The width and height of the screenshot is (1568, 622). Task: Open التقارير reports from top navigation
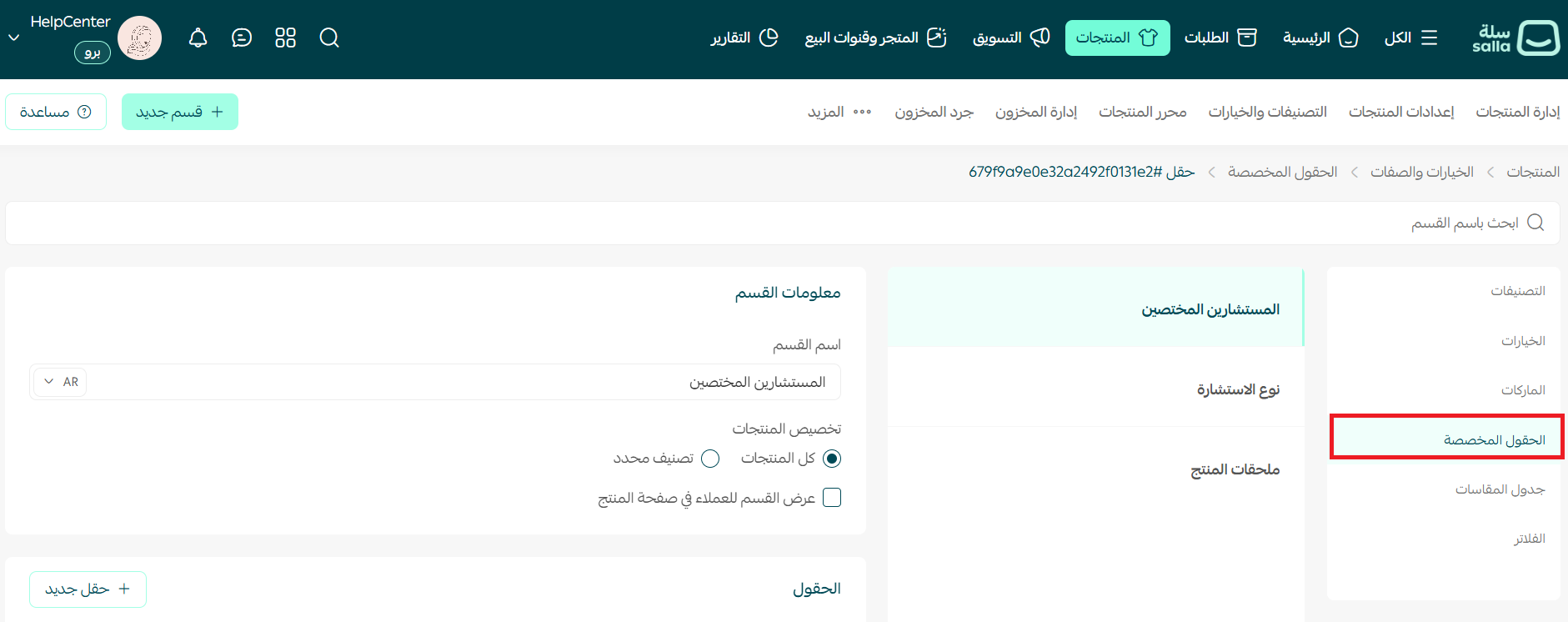(x=744, y=38)
